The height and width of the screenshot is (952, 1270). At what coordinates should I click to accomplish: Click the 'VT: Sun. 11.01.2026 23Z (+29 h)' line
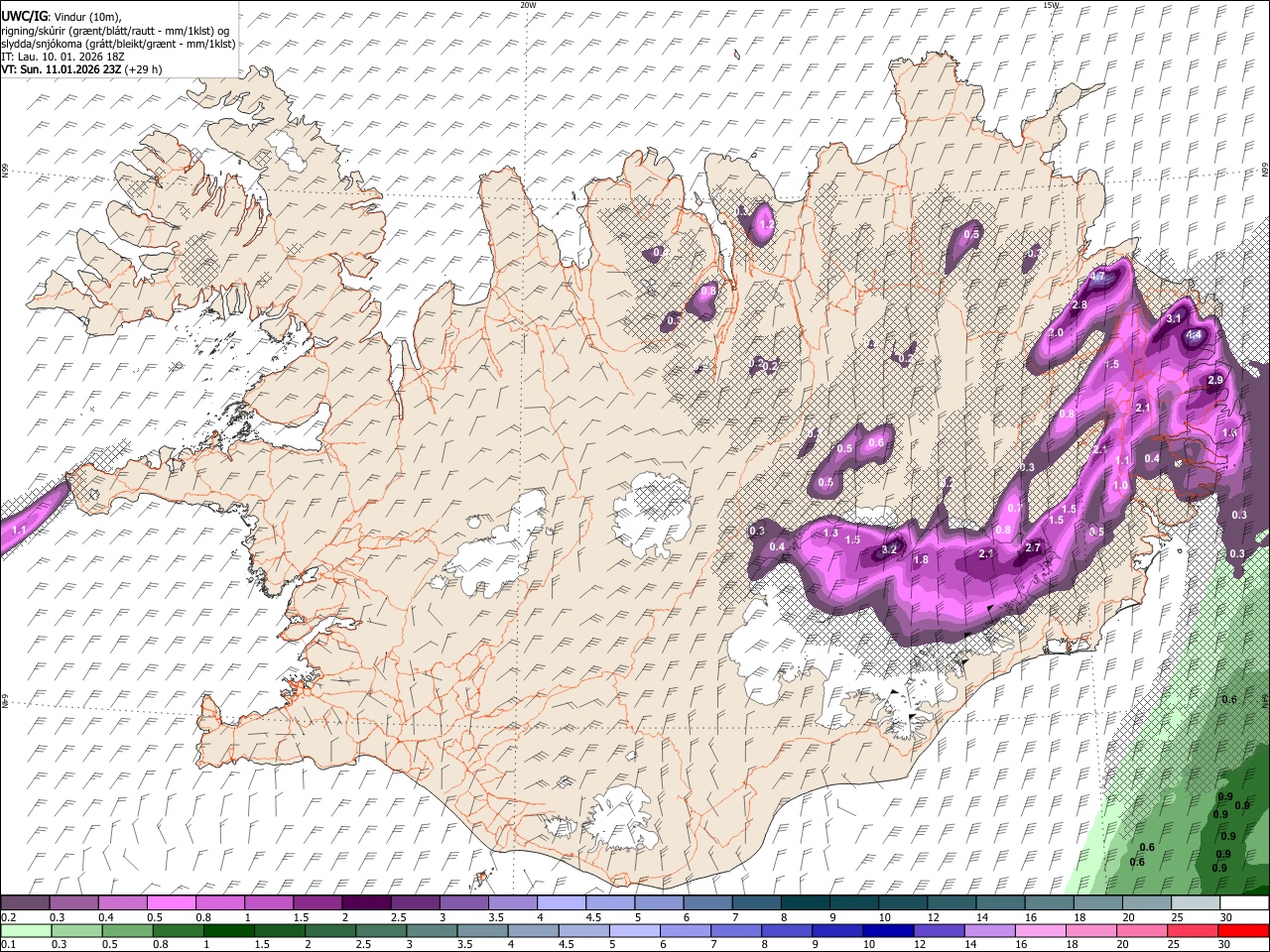pos(81,69)
